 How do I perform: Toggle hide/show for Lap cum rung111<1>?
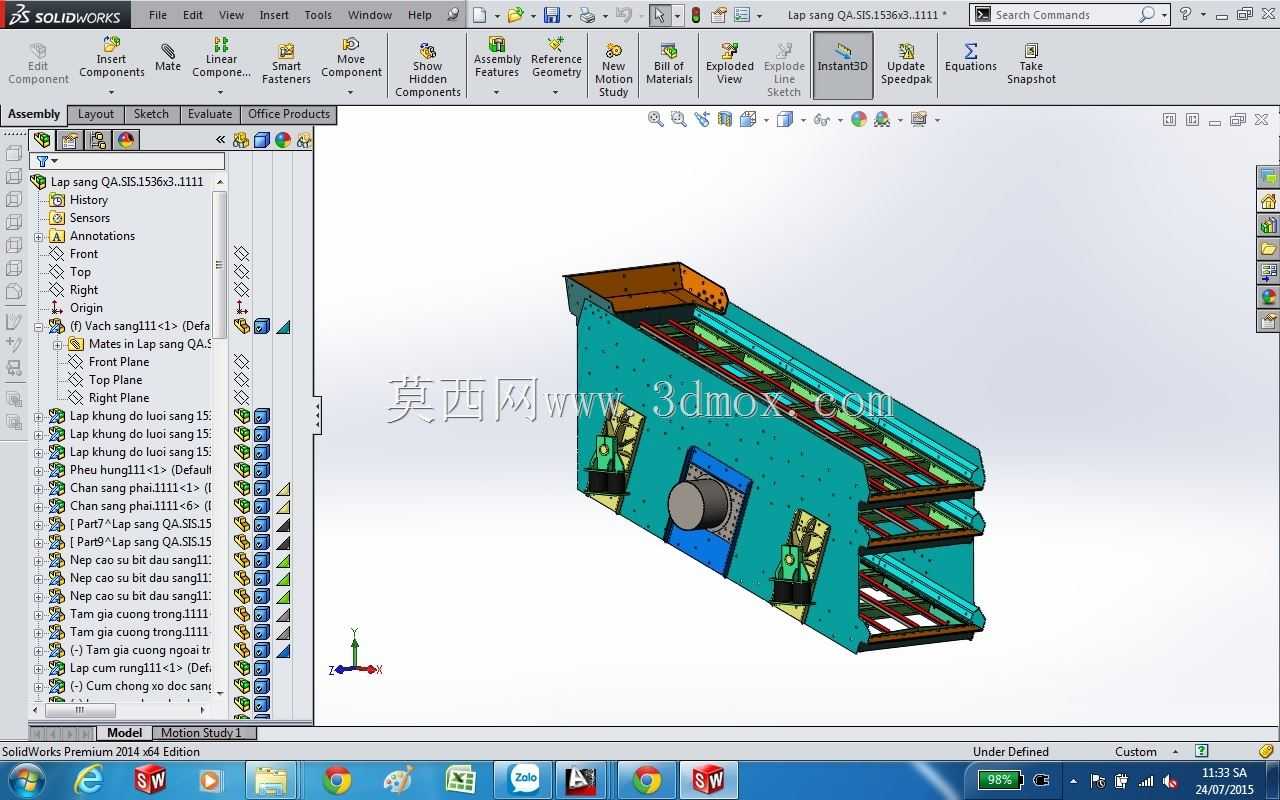(242, 668)
